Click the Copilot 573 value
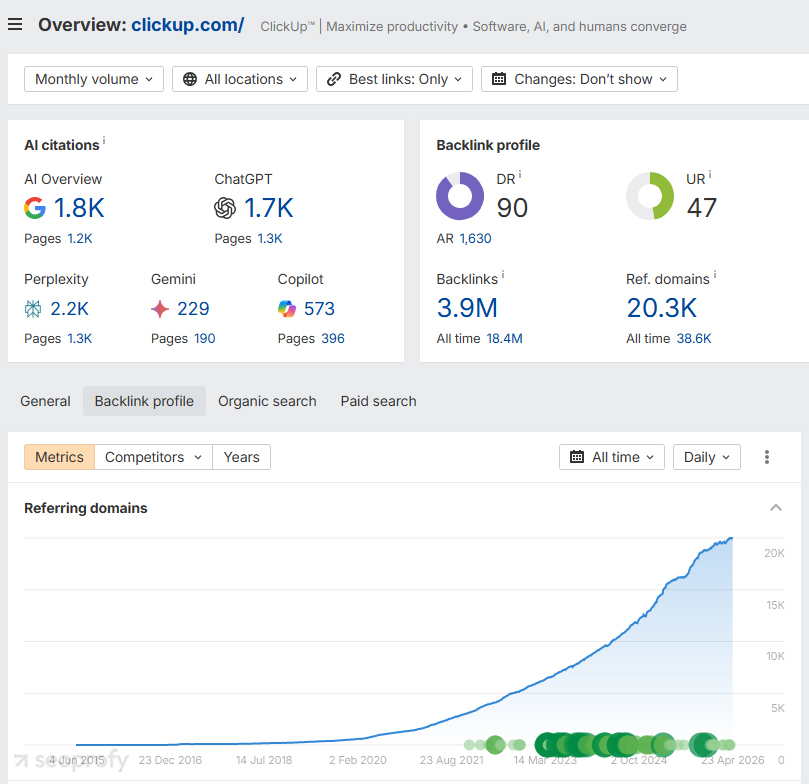Image resolution: width=809 pixels, height=784 pixels. [319, 309]
